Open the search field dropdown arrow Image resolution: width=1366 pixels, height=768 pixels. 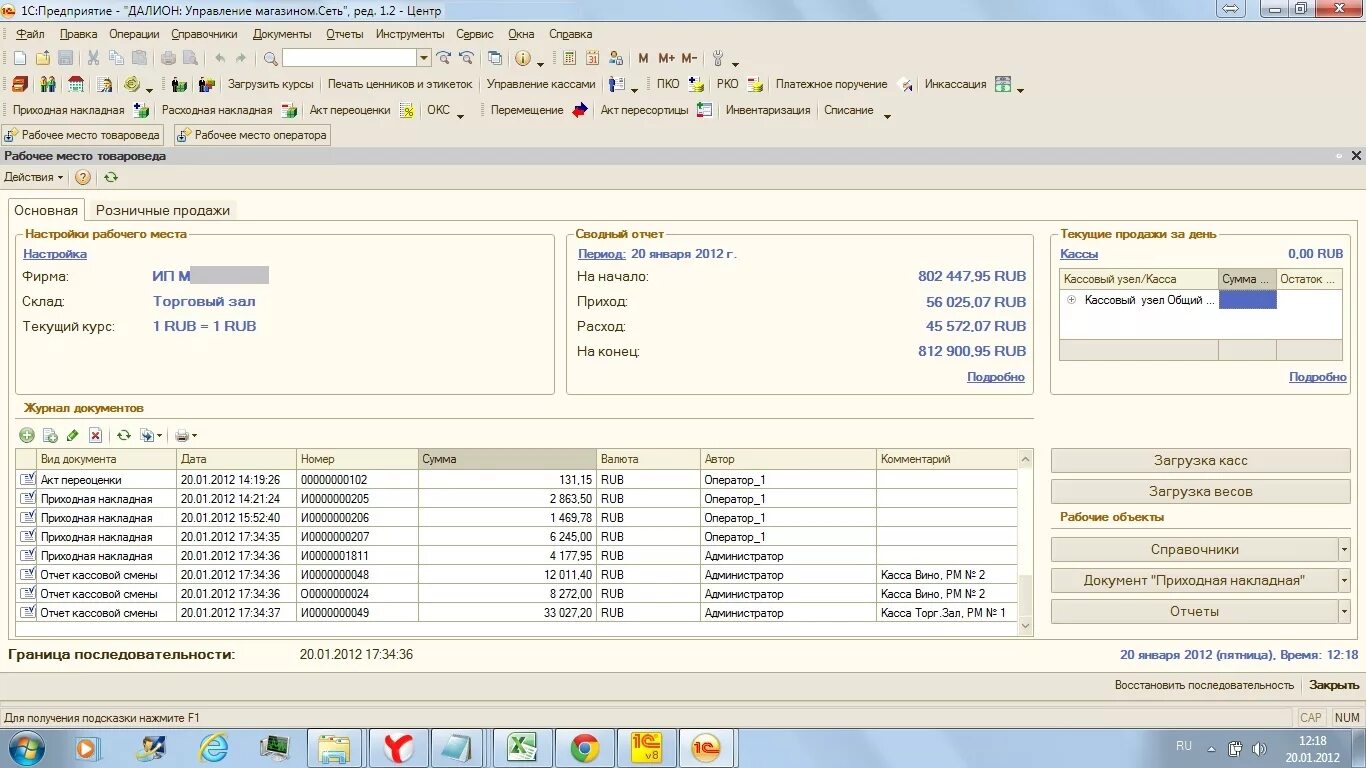click(x=424, y=58)
